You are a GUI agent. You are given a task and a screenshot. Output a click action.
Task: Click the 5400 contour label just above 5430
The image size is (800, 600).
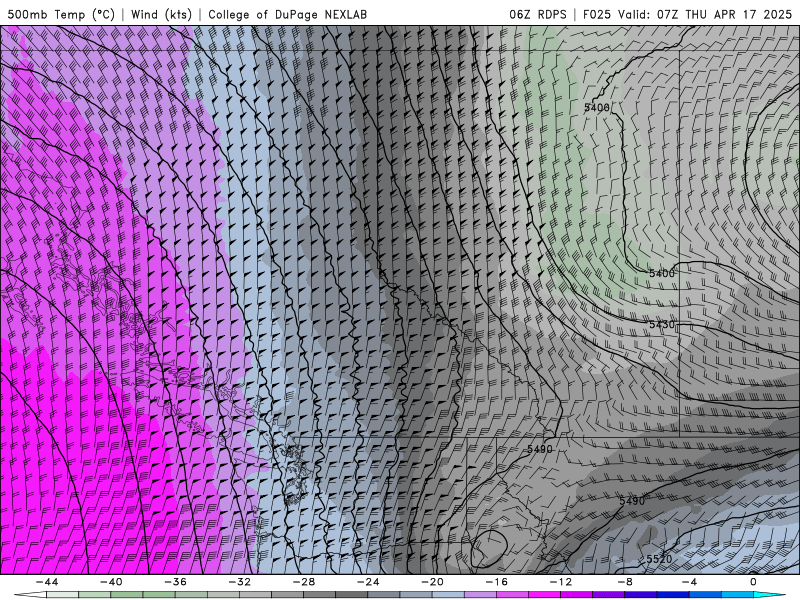click(x=662, y=273)
